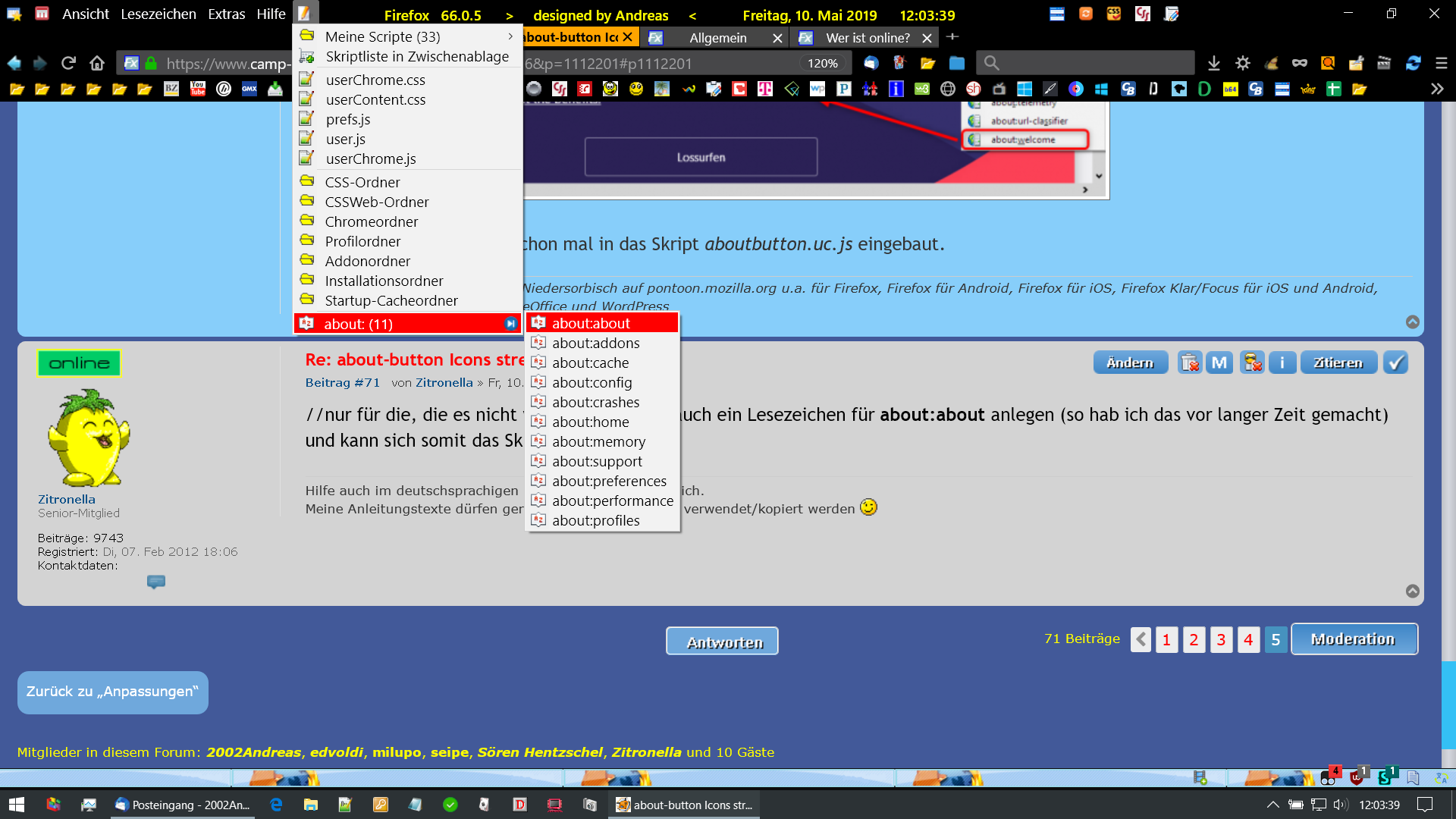Screen dimensions: 1456x819
Task: Click the YouTube bookmark icon
Action: click(198, 89)
